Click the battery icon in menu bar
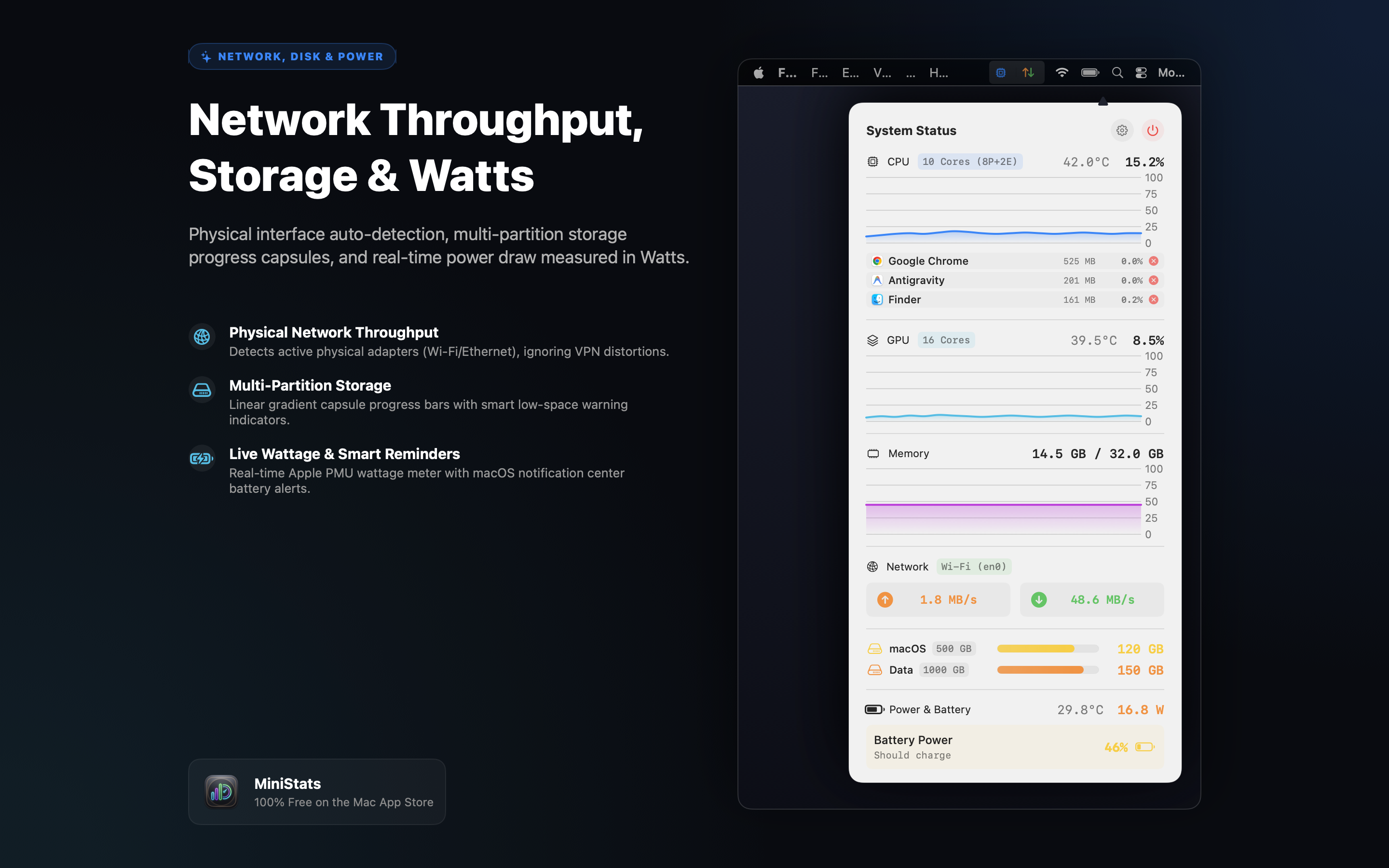 (1090, 72)
